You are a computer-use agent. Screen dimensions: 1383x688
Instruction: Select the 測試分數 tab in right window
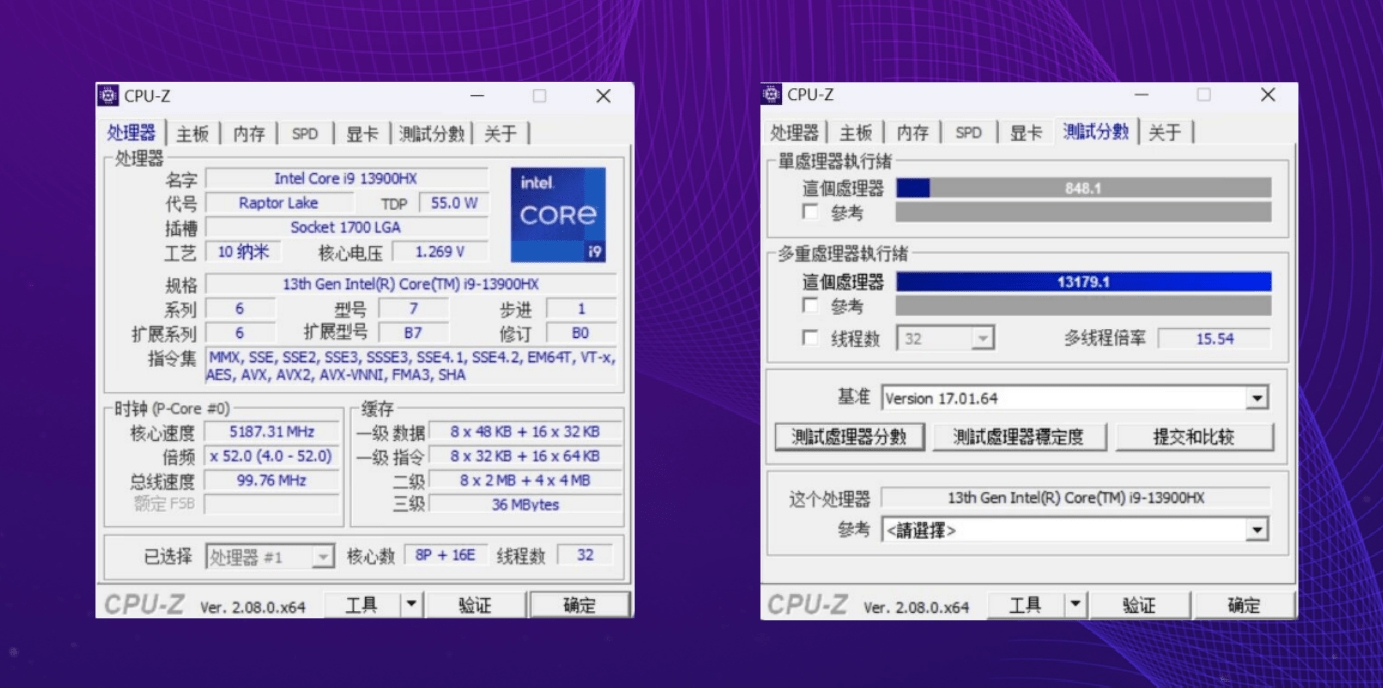1096,132
